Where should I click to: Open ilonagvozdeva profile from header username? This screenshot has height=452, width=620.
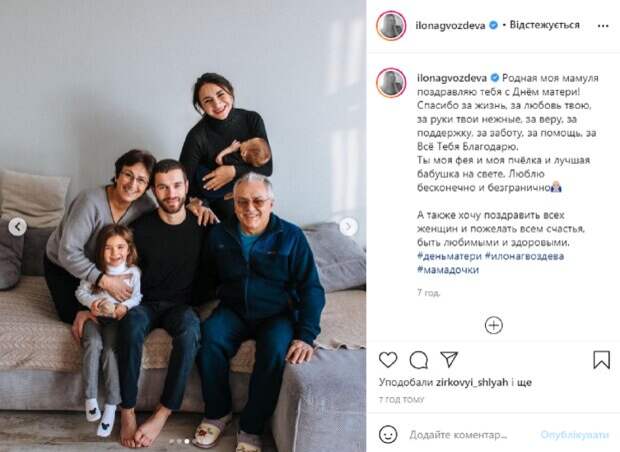450,26
